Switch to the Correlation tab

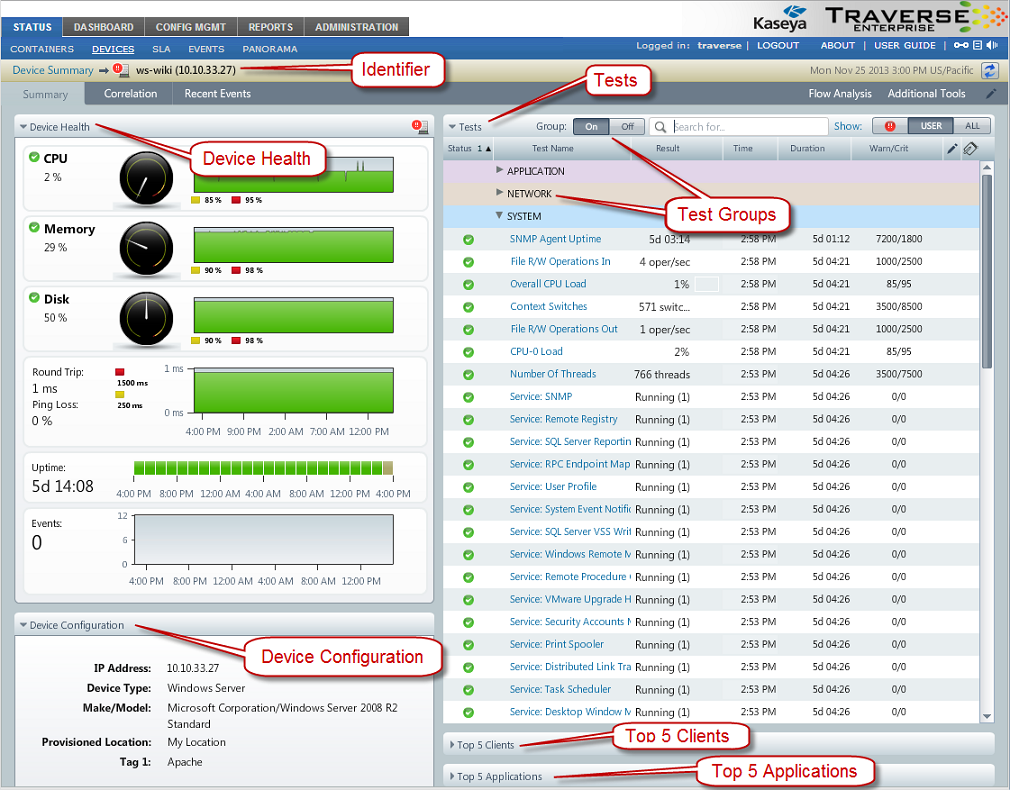point(131,94)
